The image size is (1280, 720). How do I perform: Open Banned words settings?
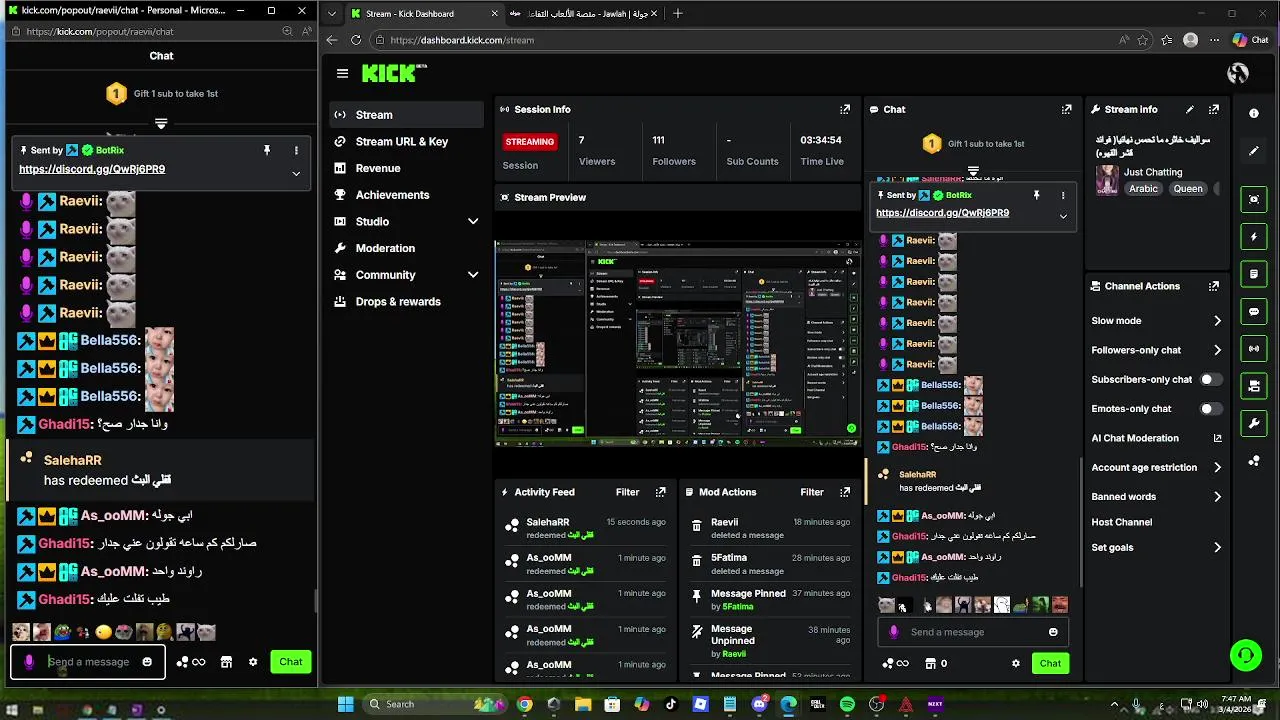click(1156, 496)
